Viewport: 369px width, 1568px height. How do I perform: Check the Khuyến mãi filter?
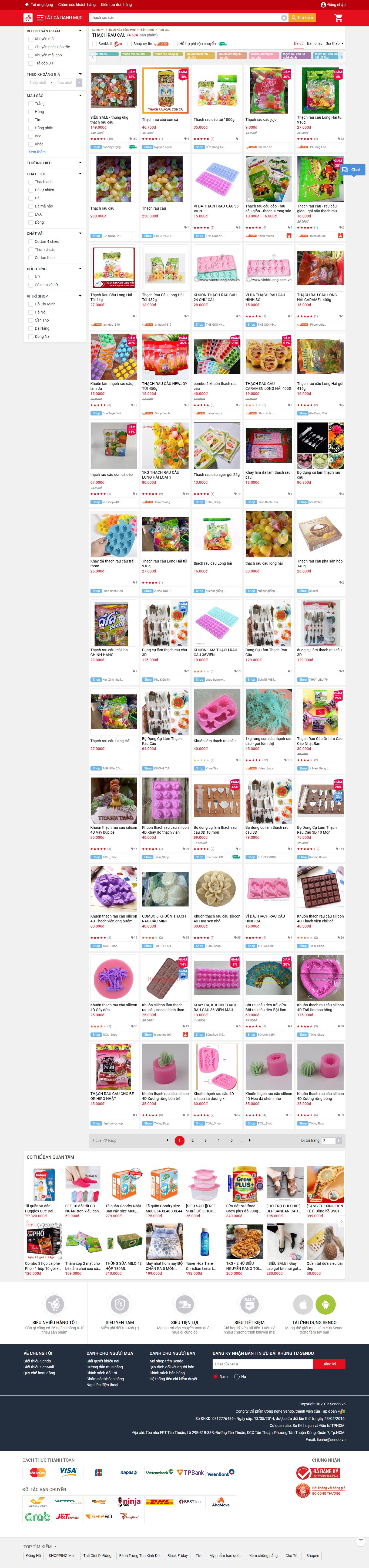(31, 39)
